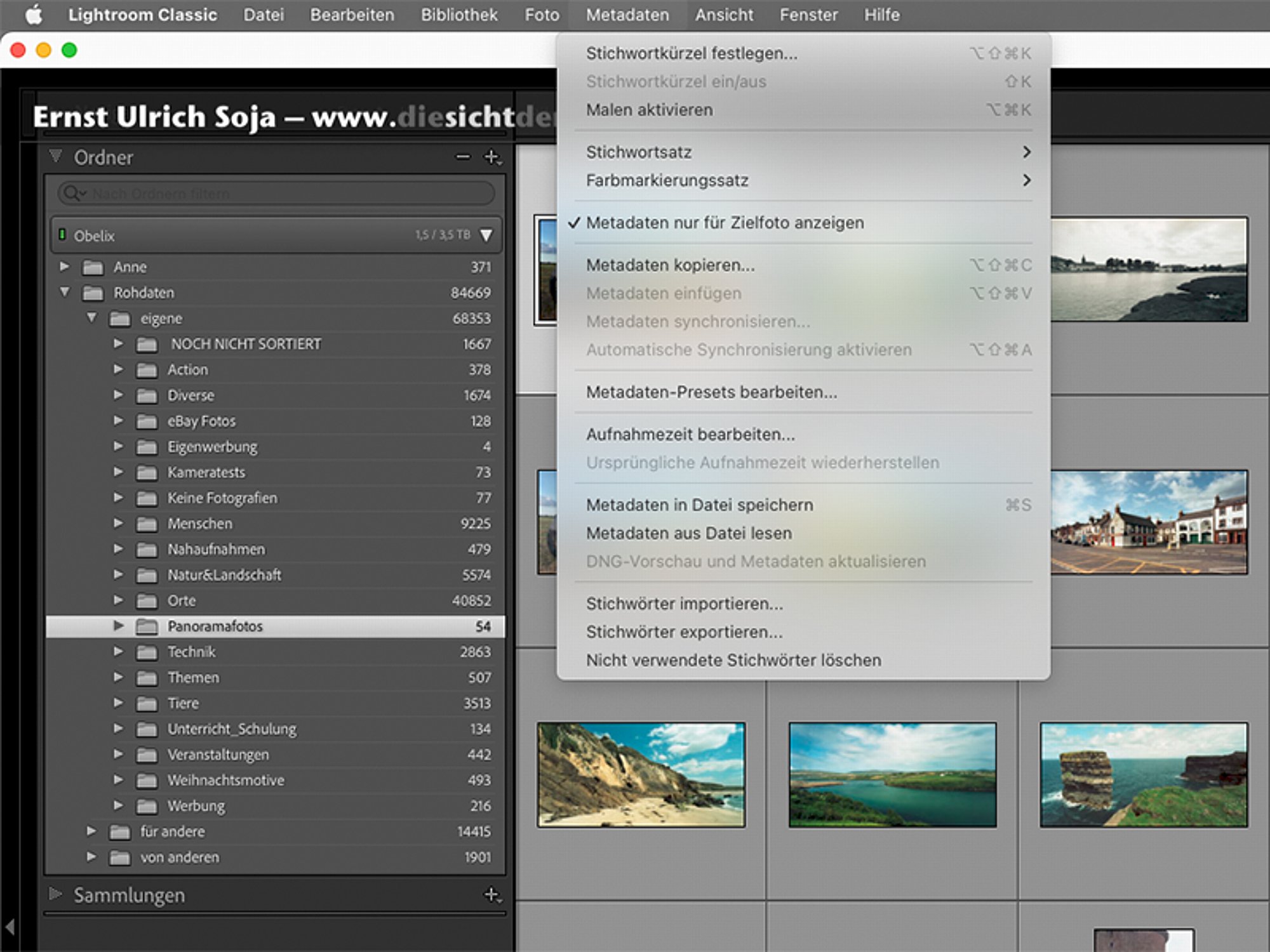Collapse the Ordner panel
The height and width of the screenshot is (952, 1270).
pyautogui.click(x=56, y=156)
